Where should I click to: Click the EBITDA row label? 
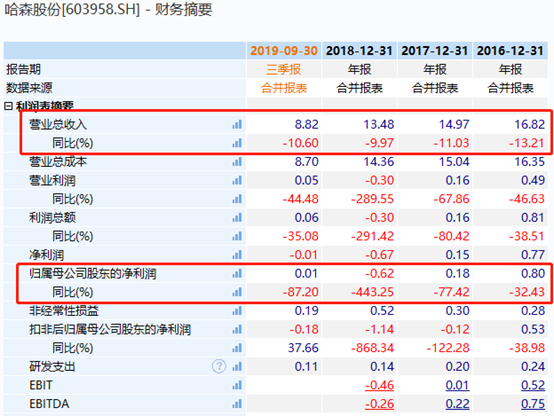pyautogui.click(x=49, y=404)
